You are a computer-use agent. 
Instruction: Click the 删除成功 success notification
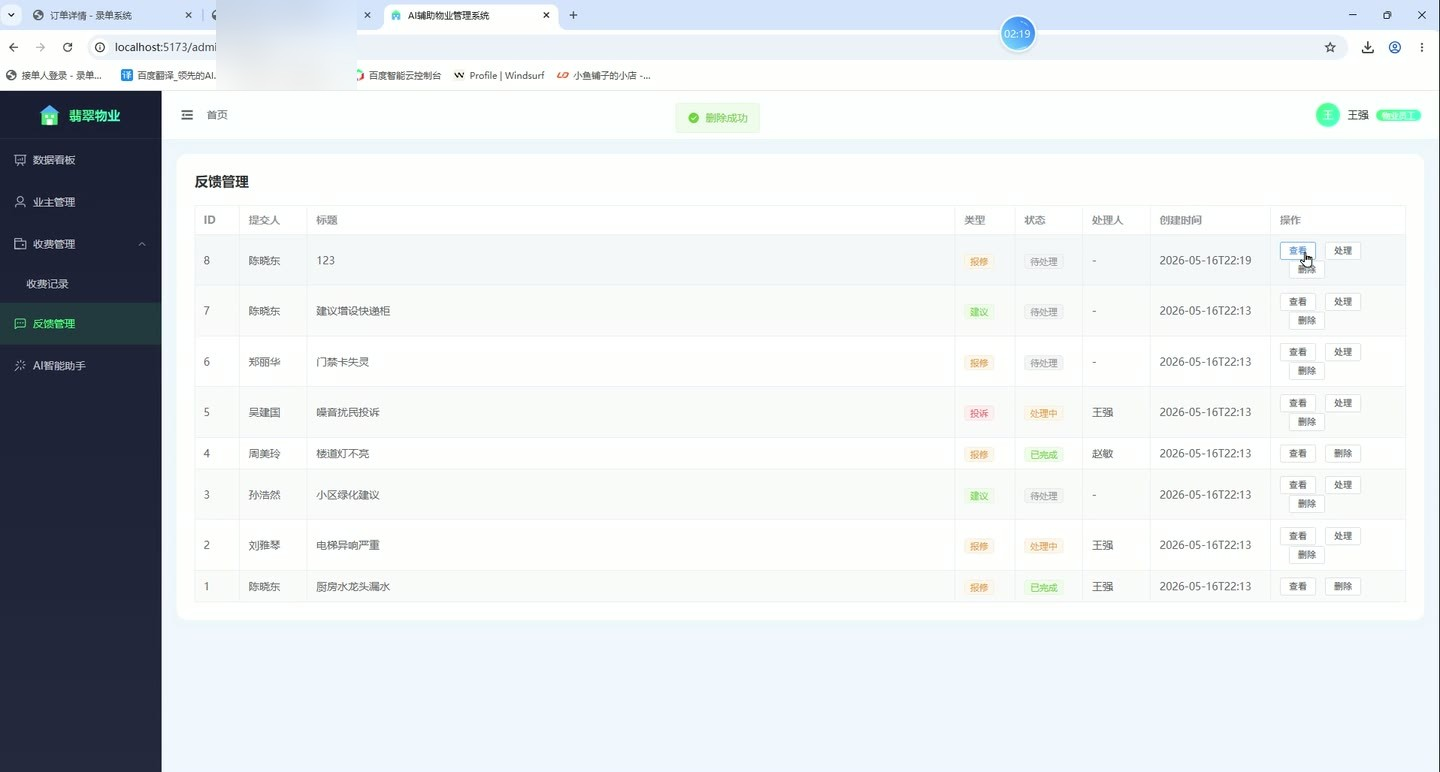pyautogui.click(x=718, y=118)
